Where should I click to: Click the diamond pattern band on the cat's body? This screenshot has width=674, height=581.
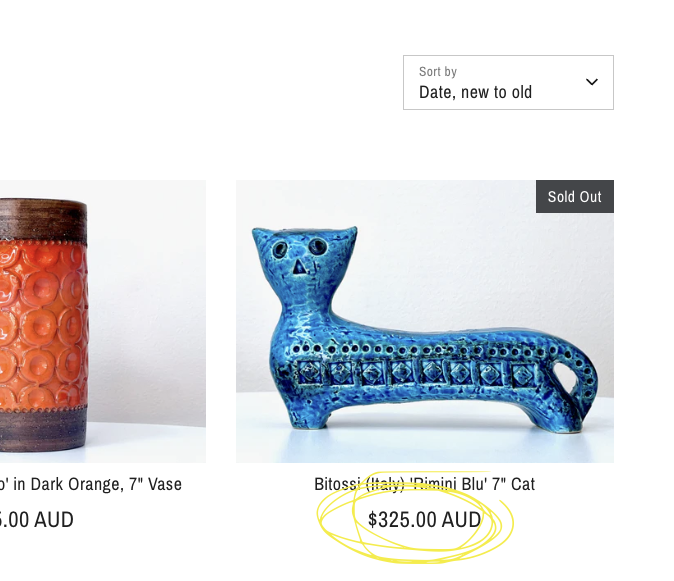(420, 374)
